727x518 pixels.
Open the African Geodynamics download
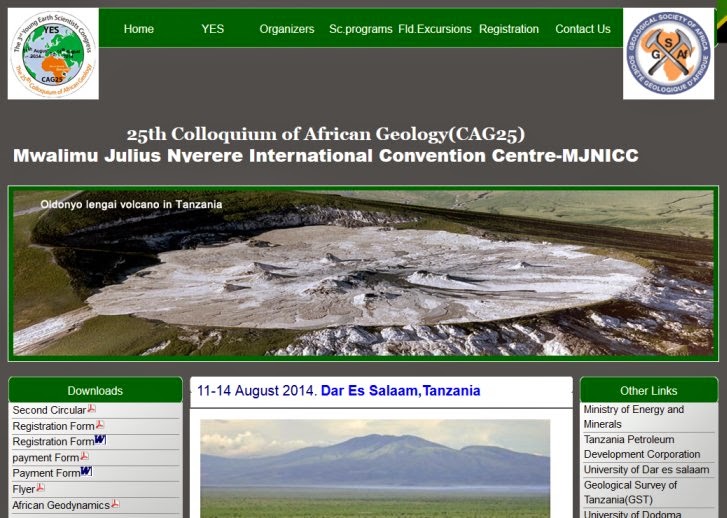(61, 505)
